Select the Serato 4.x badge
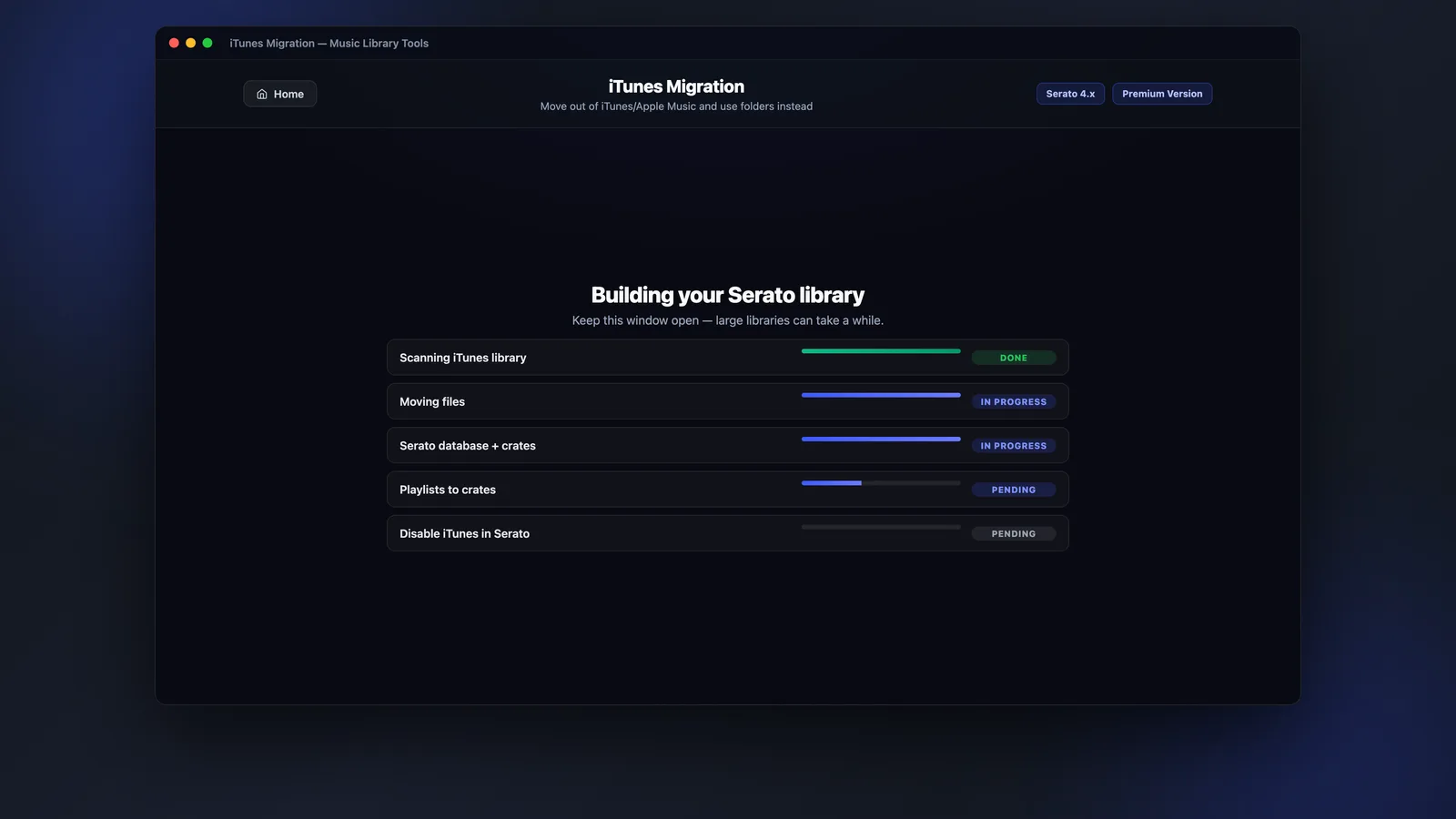 (x=1070, y=94)
